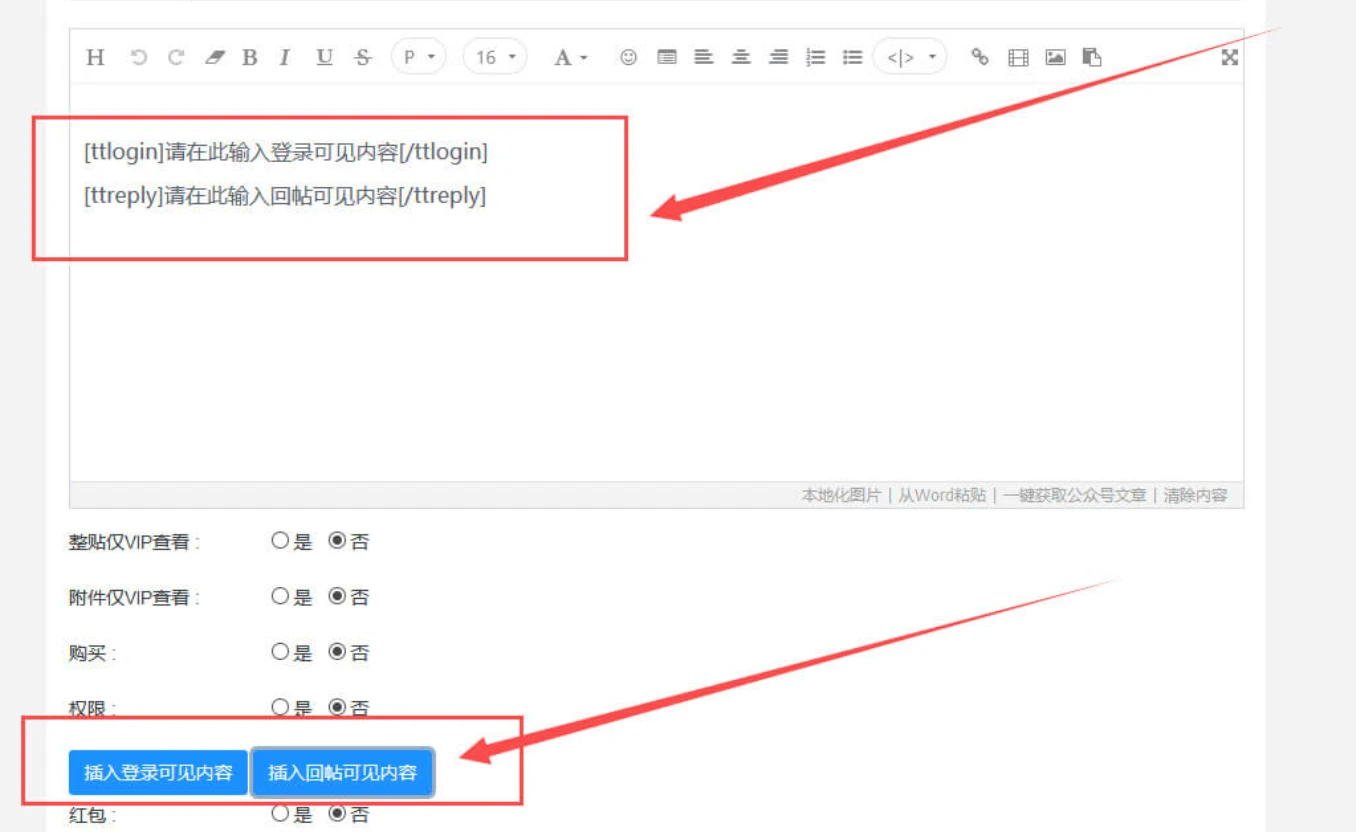Insert a hyperlink using the link icon
Screen dimensions: 1356x832
[x=979, y=57]
